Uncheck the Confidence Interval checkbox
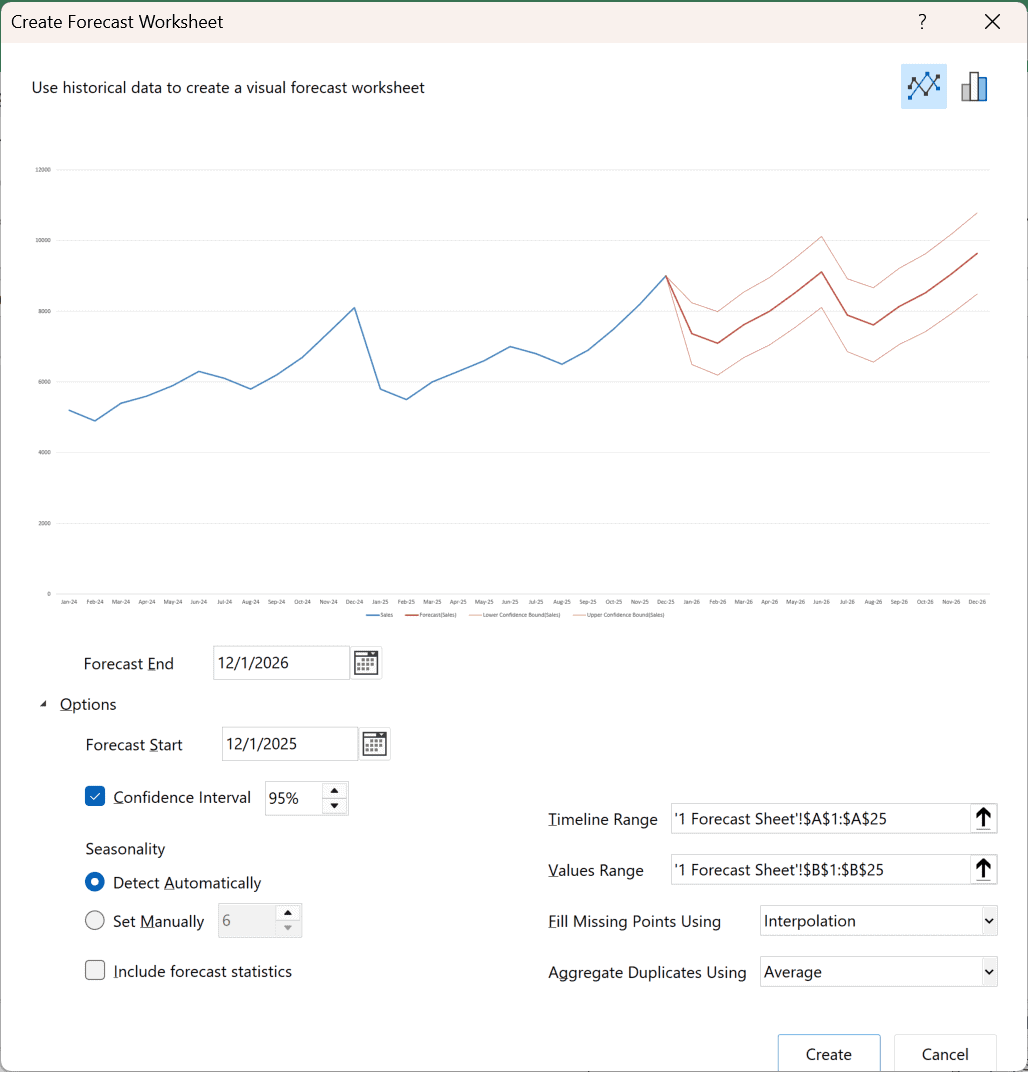 pos(95,796)
